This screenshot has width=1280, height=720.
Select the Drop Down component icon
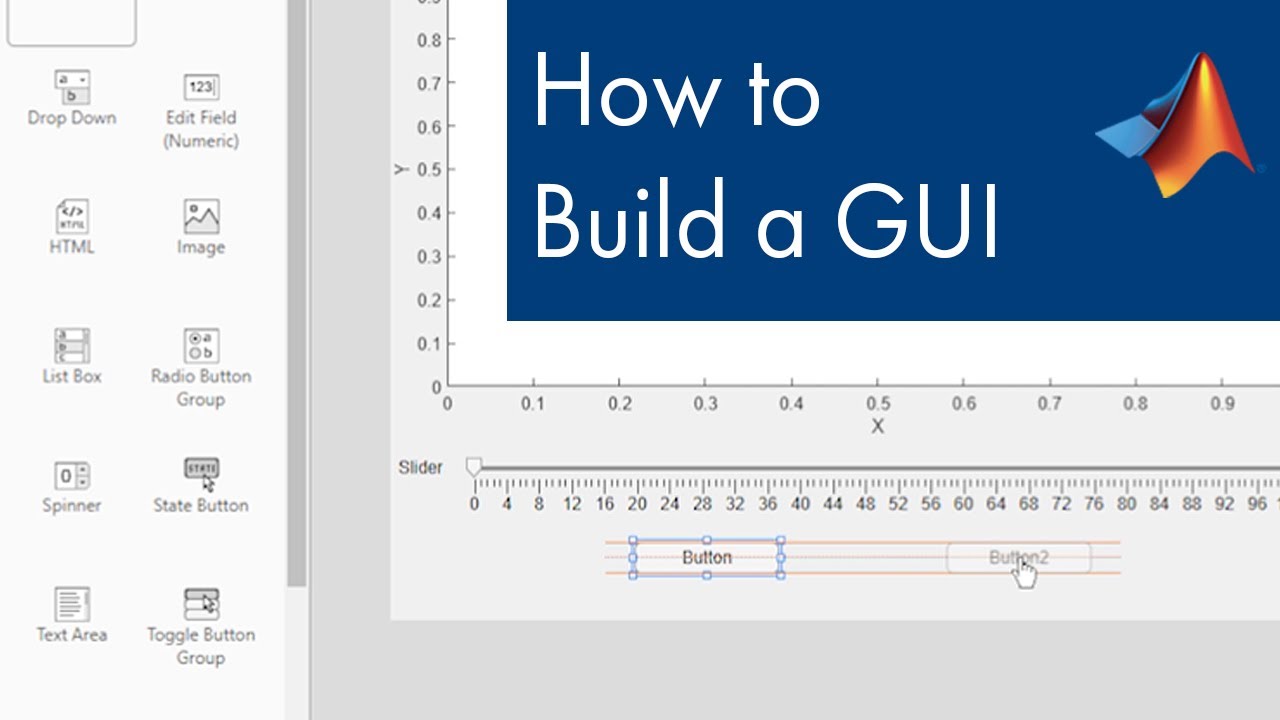click(72, 87)
